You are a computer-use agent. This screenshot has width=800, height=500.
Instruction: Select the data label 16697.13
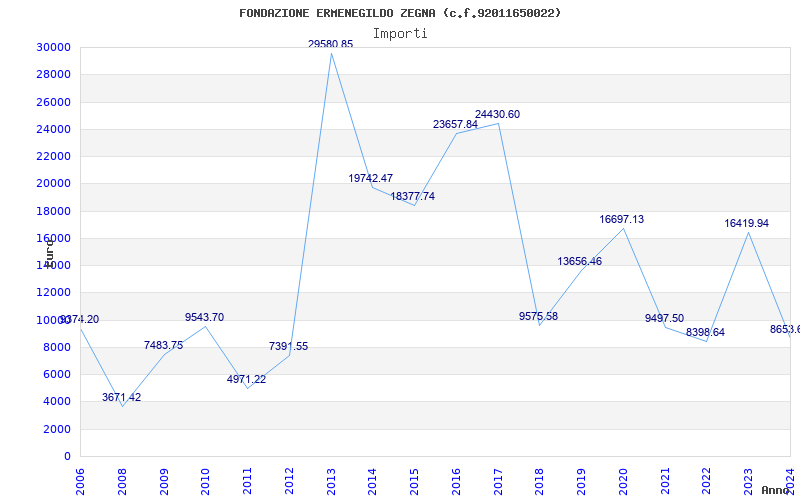pyautogui.click(x=621, y=219)
